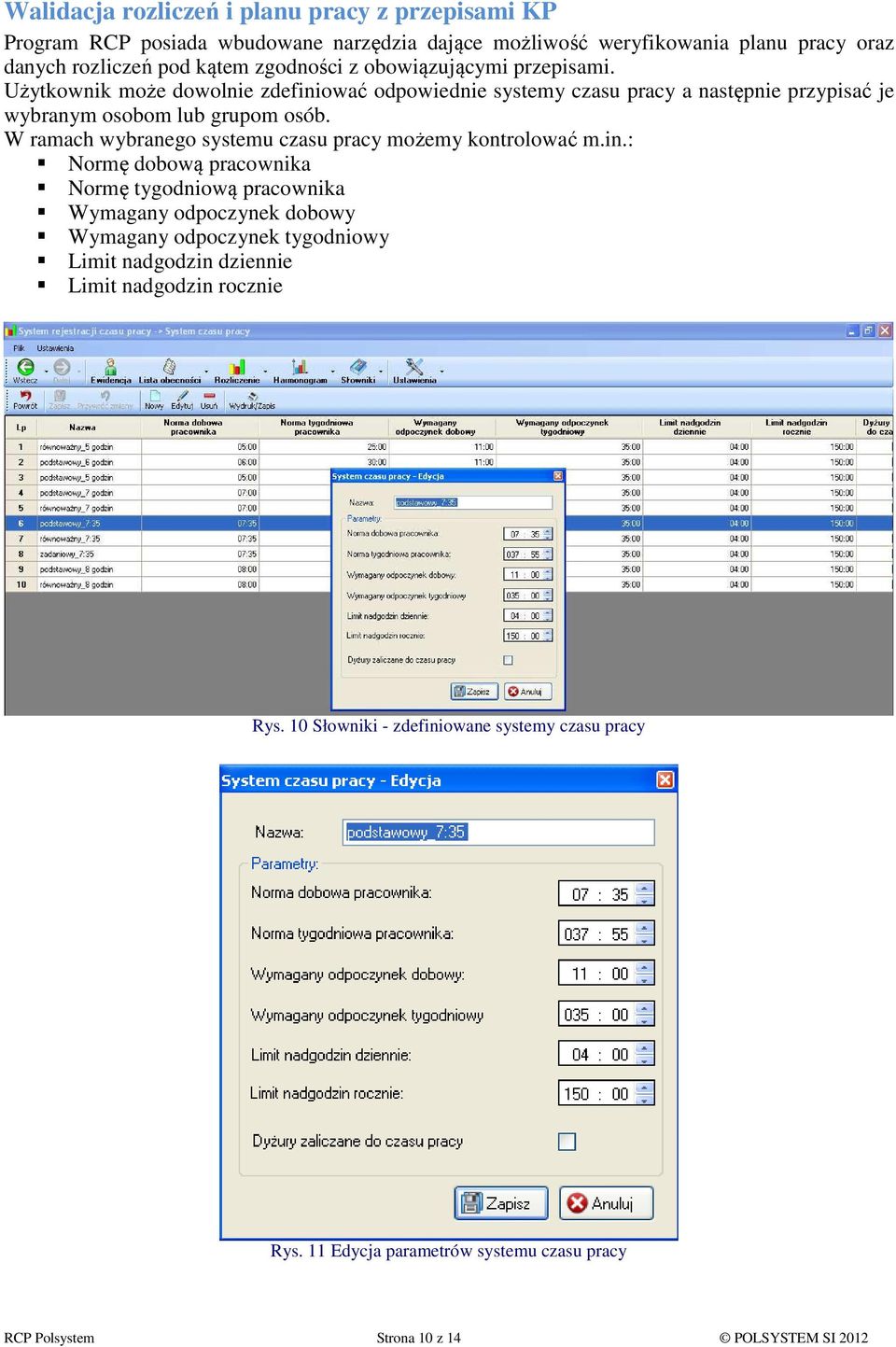Expand the dropdown arrow next to Rozliczenie
The height and width of the screenshot is (1347, 896).
point(265,371)
